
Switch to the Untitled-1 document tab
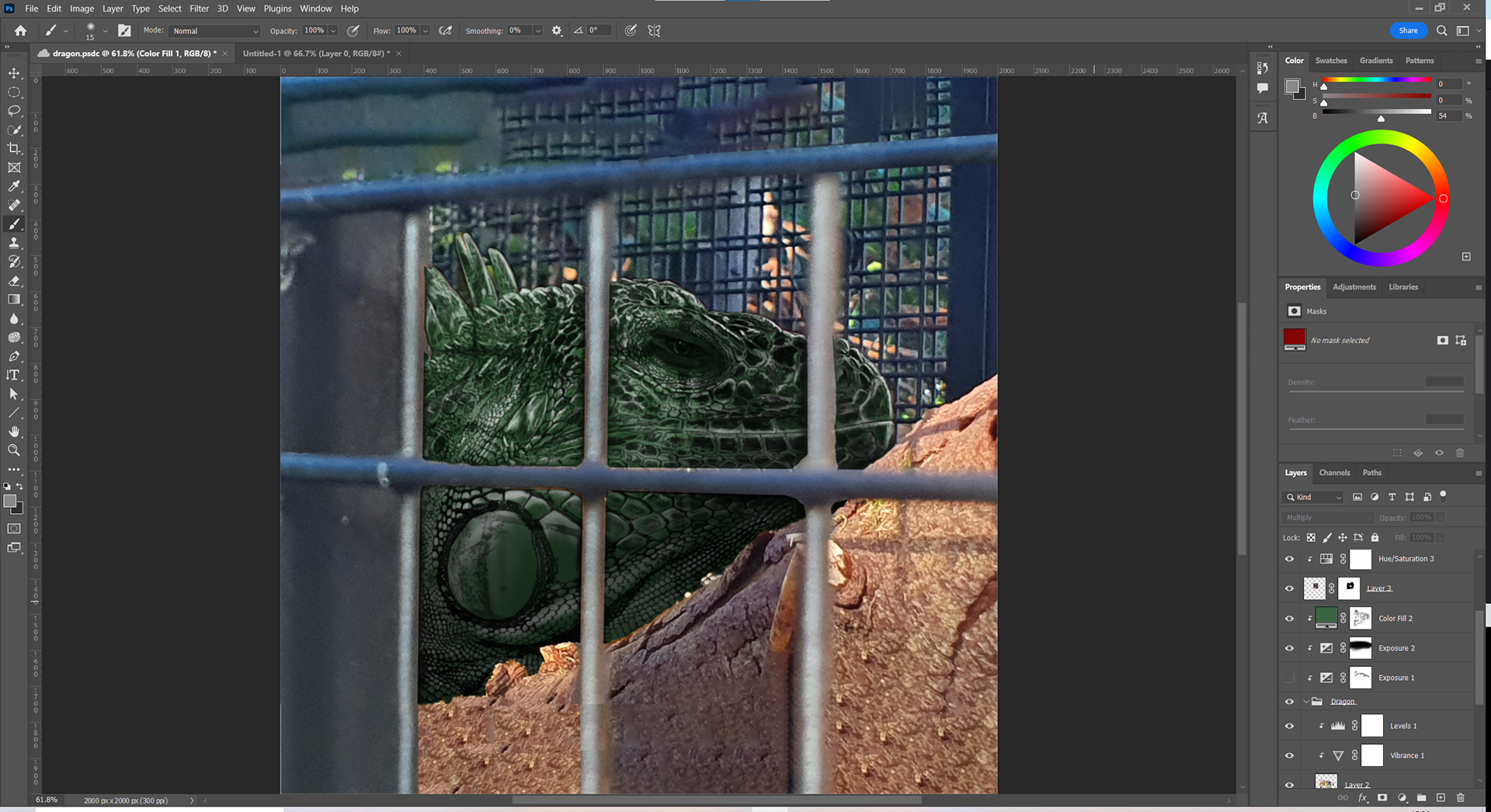315,54
